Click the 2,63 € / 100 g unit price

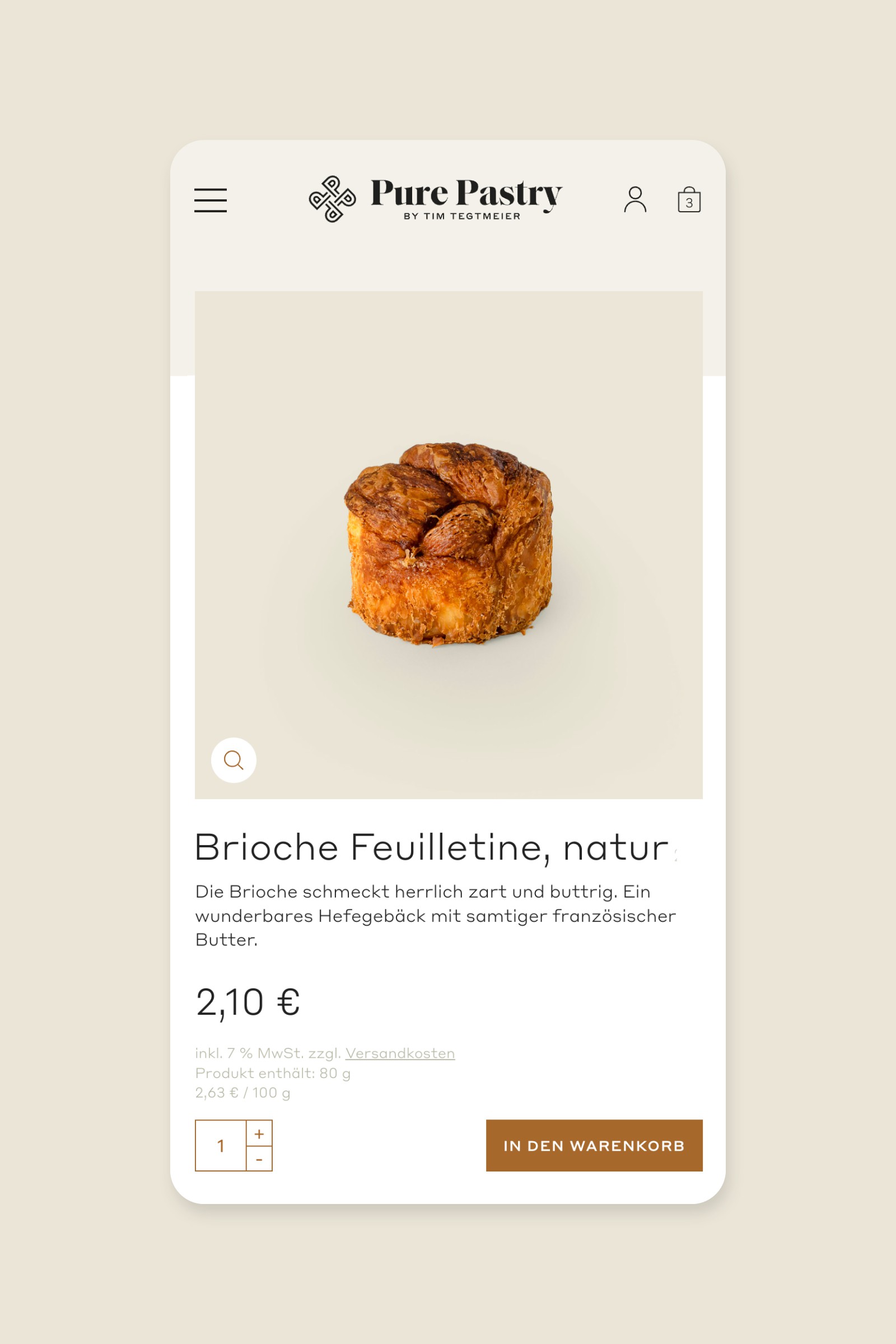coord(242,1093)
